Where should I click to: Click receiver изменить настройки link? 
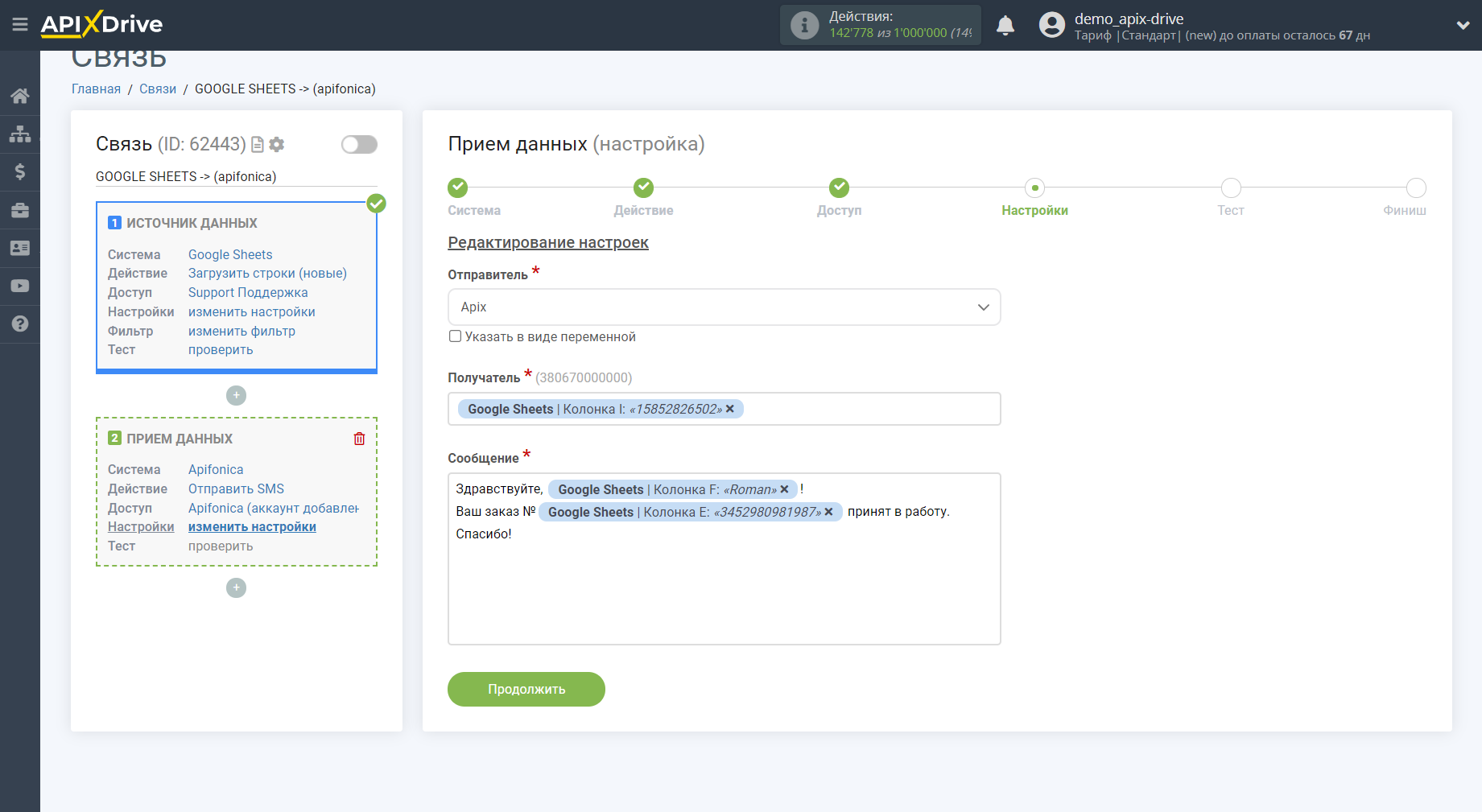(x=252, y=527)
